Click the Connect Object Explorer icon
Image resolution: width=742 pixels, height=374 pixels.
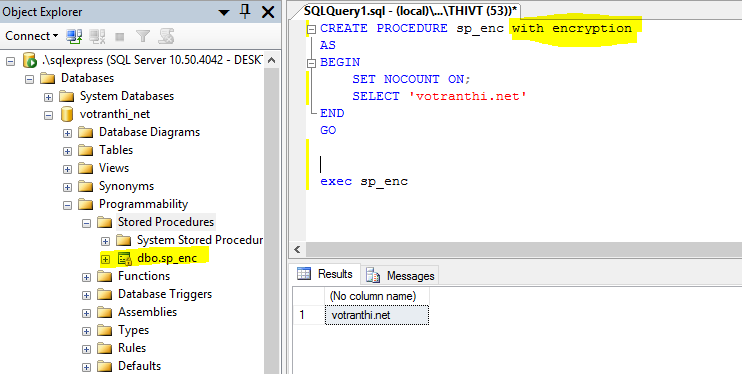pyautogui.click(x=74, y=36)
